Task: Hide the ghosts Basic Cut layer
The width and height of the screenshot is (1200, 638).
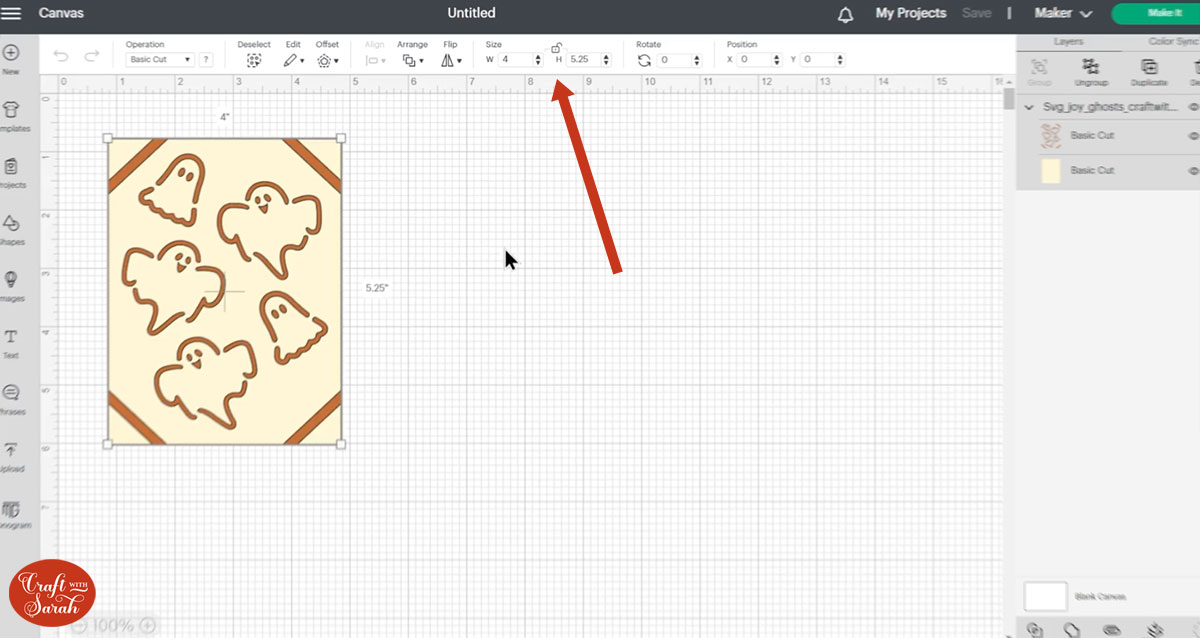Action: tap(1193, 135)
